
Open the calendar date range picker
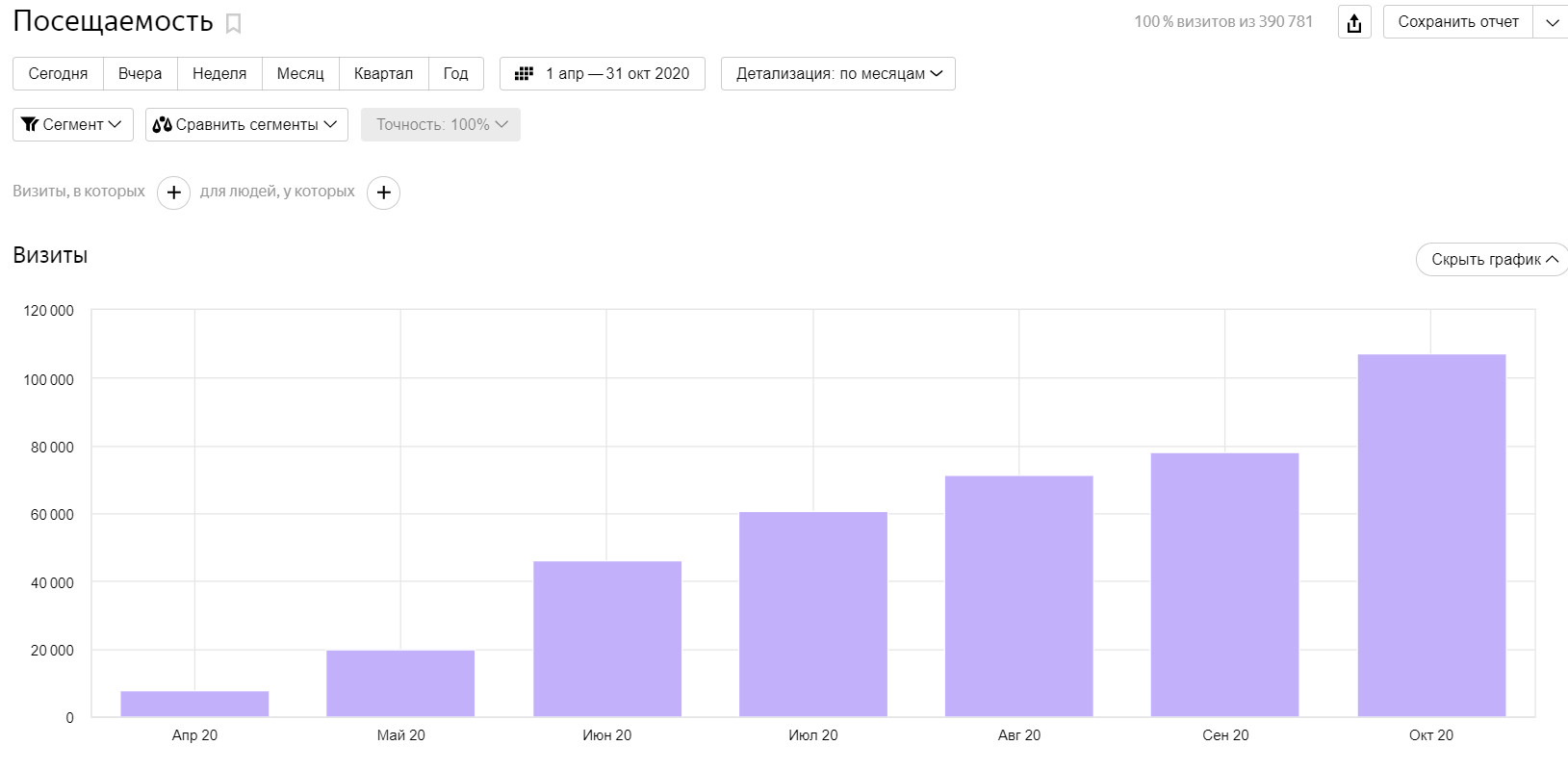[x=602, y=74]
